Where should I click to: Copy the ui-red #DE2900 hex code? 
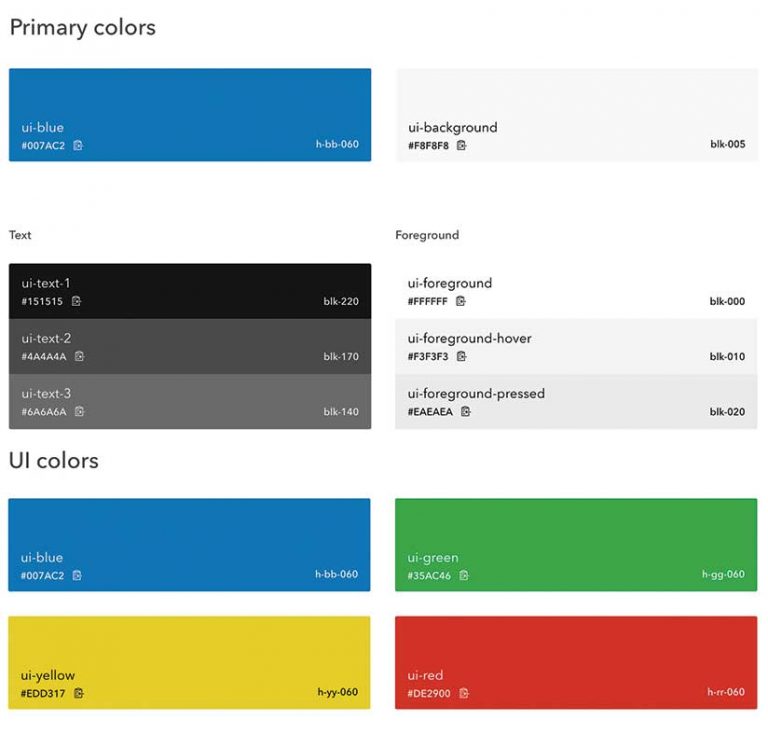pyautogui.click(x=465, y=693)
